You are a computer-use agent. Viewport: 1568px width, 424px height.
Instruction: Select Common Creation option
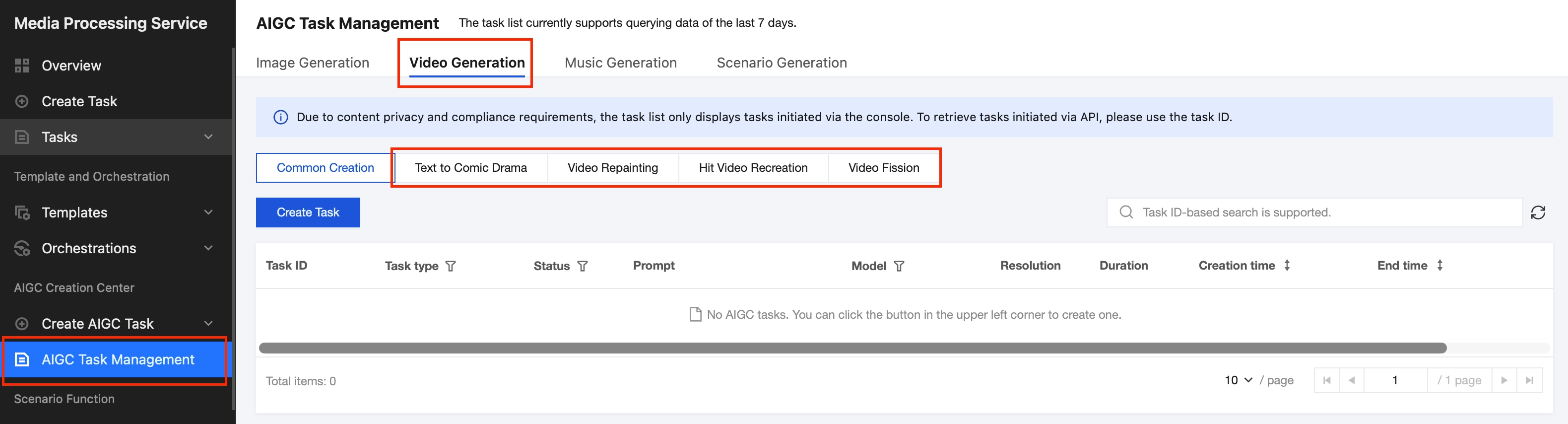click(x=325, y=168)
